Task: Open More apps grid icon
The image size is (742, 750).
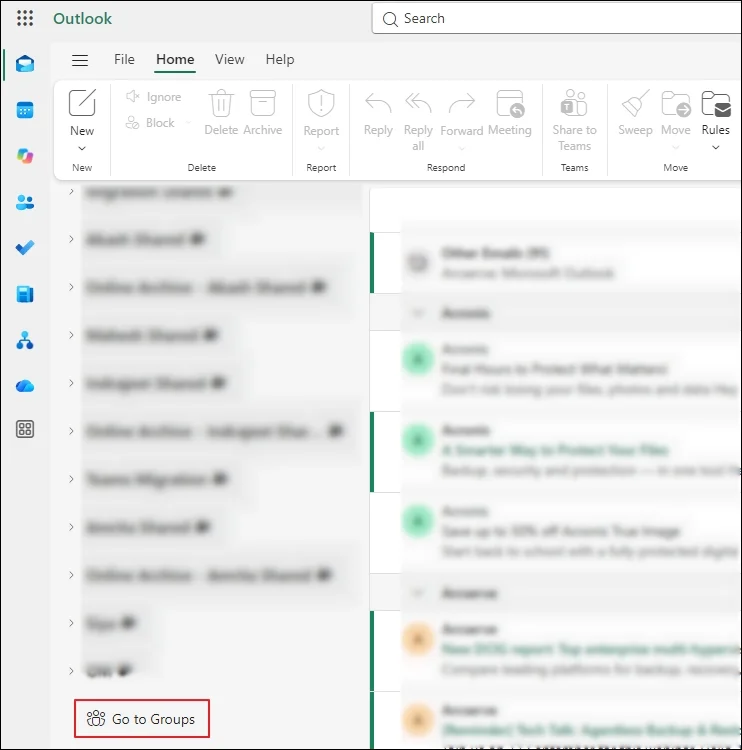Action: [25, 429]
